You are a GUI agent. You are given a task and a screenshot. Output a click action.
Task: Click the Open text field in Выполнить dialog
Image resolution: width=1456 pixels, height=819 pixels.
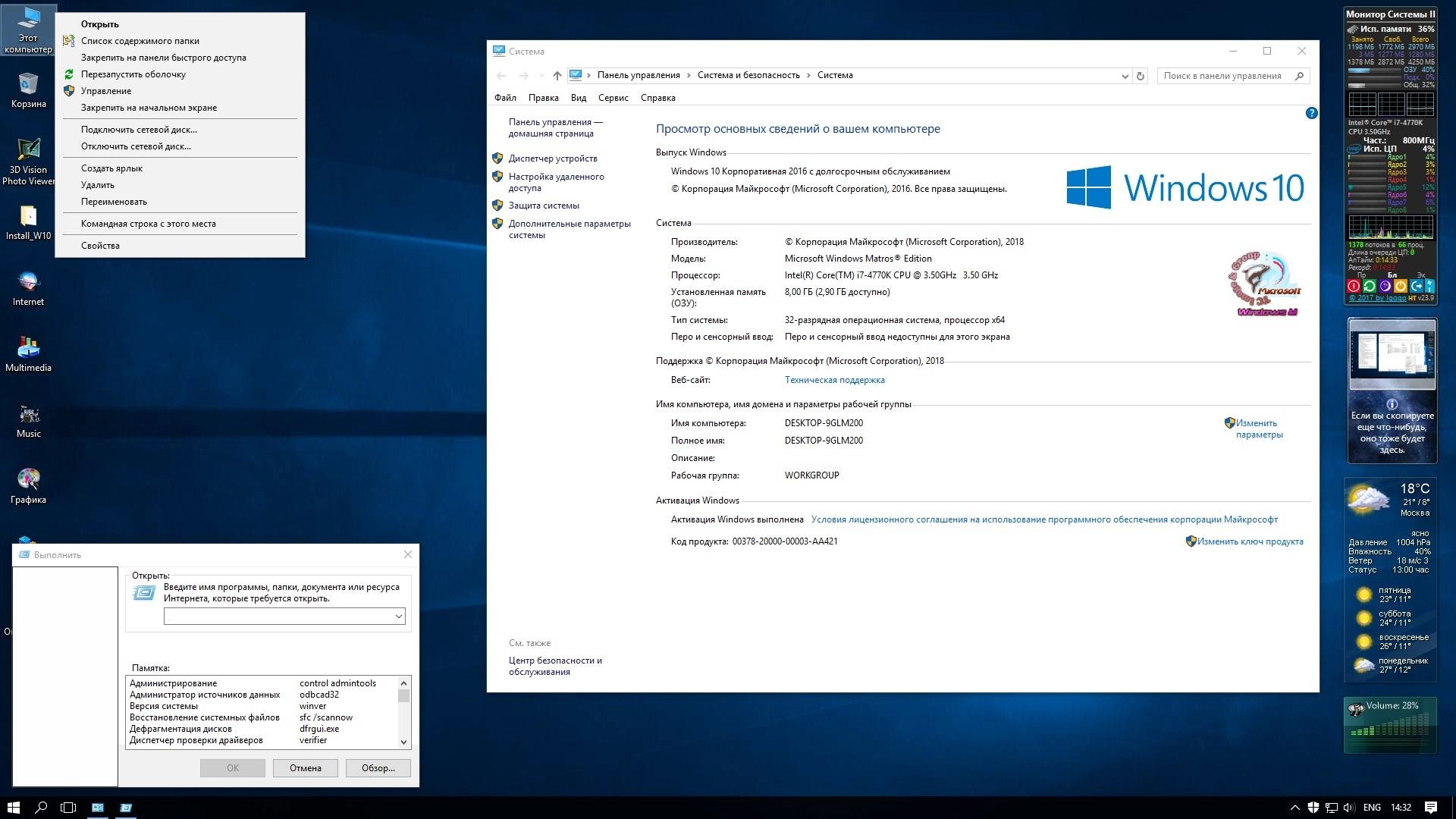point(277,616)
